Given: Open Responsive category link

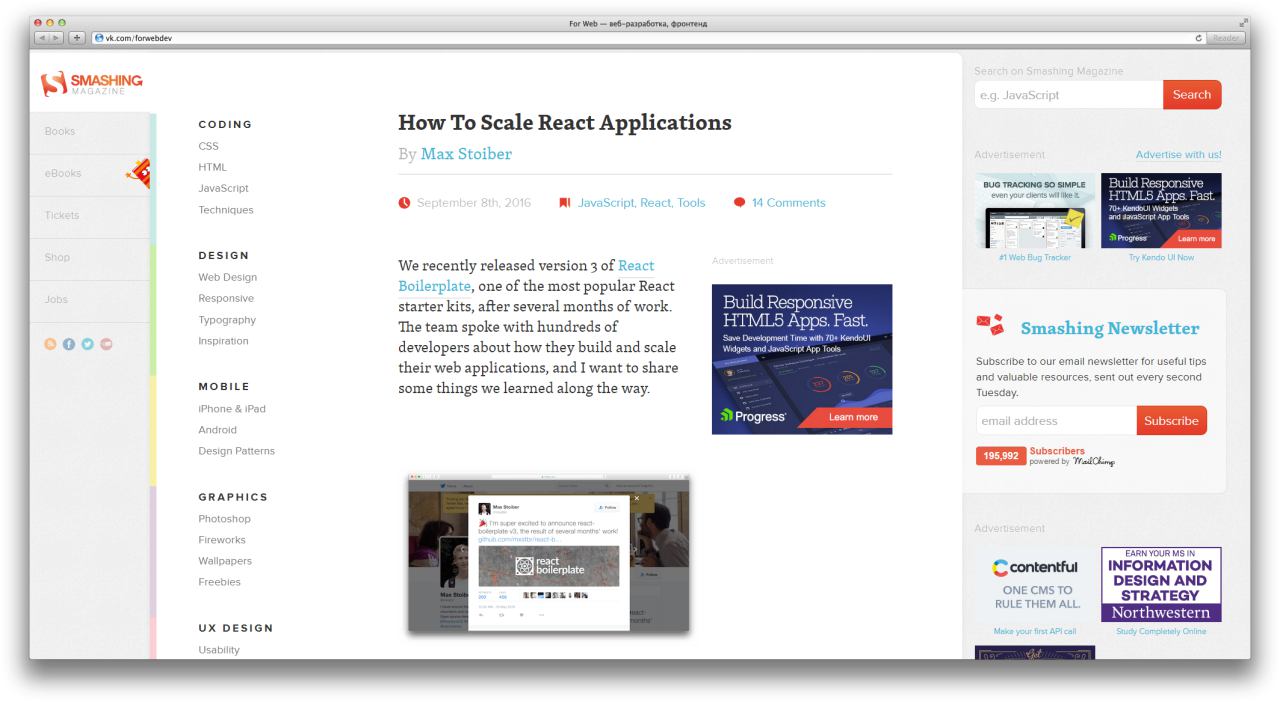Looking at the screenshot, I should pos(226,298).
